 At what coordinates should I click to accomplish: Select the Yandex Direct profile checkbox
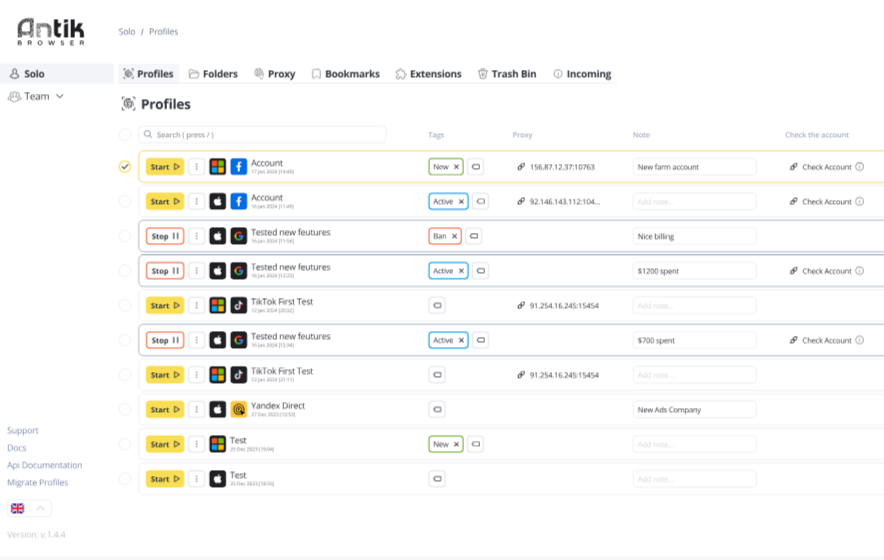coord(125,410)
